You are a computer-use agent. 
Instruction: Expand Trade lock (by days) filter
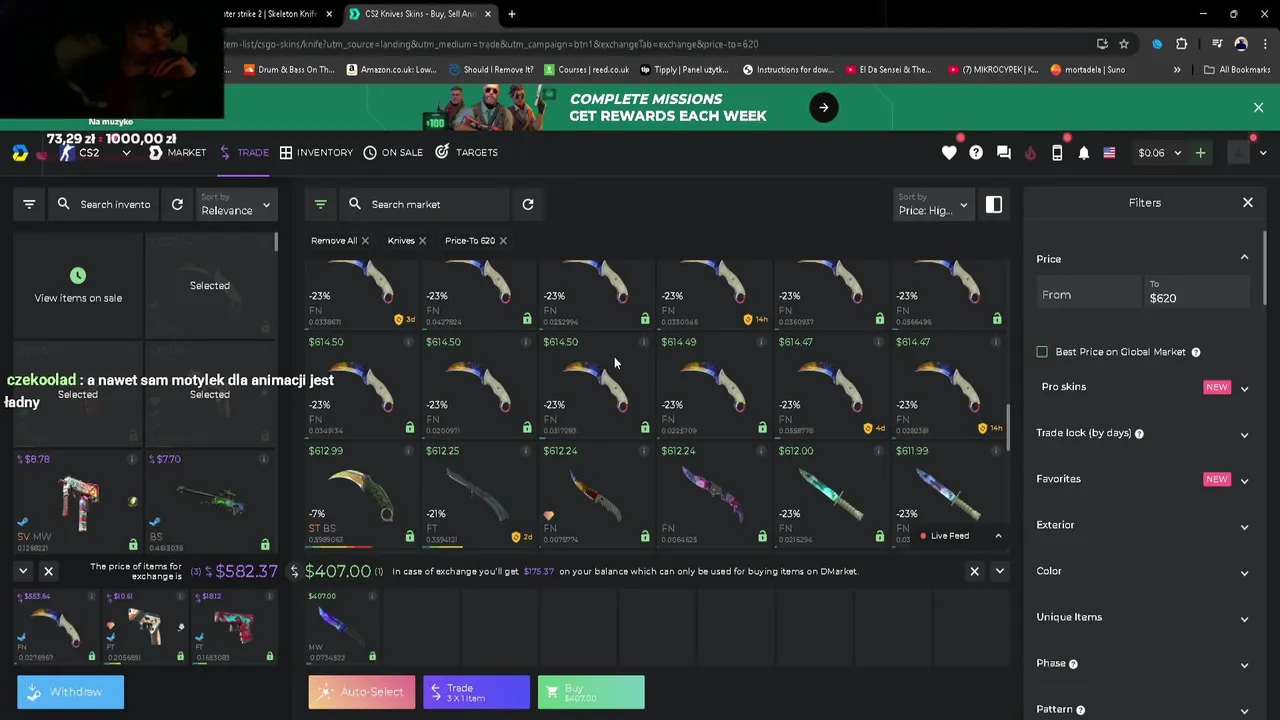(1244, 434)
